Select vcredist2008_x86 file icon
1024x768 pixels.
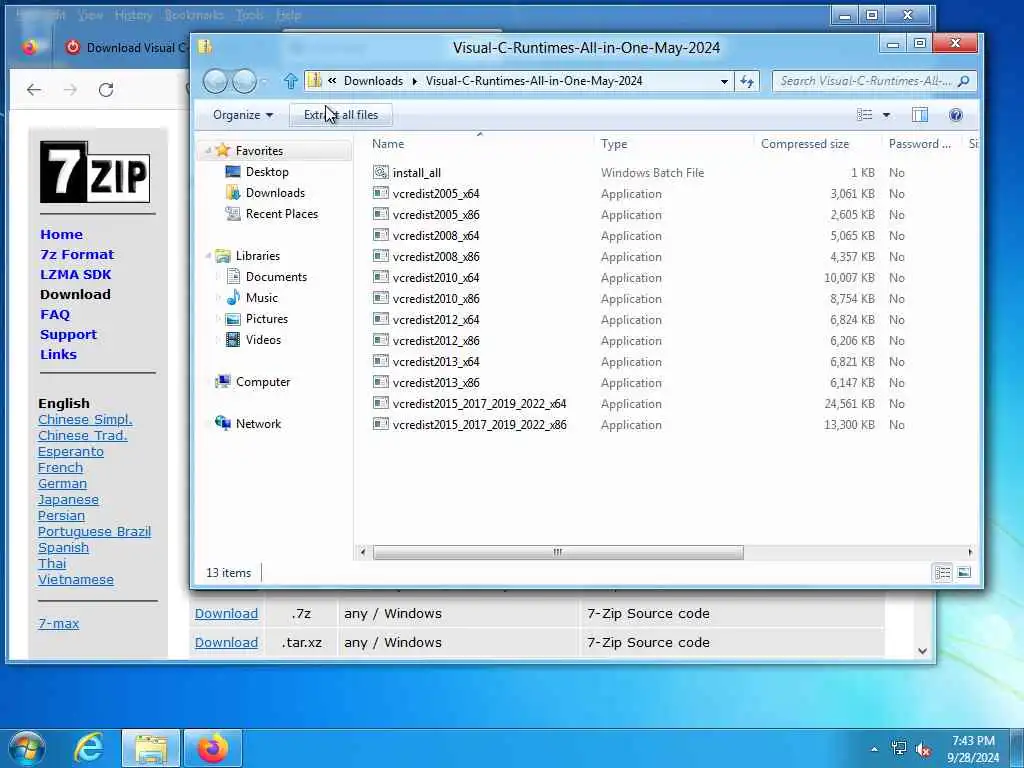pyautogui.click(x=381, y=256)
